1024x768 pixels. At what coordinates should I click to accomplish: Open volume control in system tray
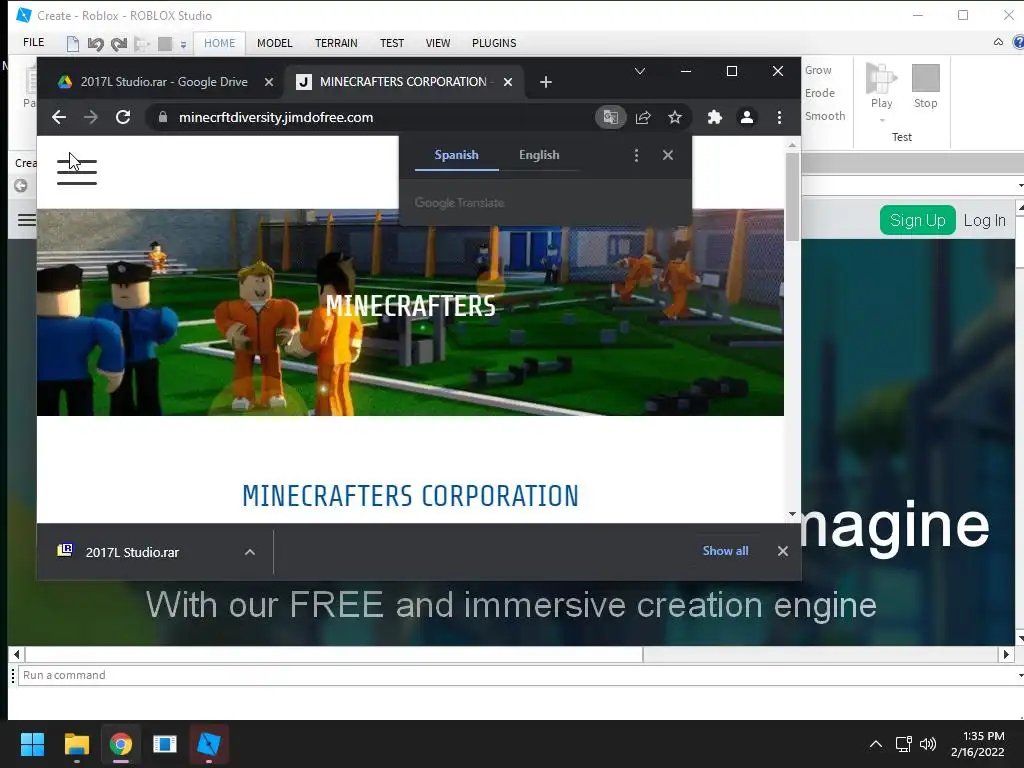[927, 744]
